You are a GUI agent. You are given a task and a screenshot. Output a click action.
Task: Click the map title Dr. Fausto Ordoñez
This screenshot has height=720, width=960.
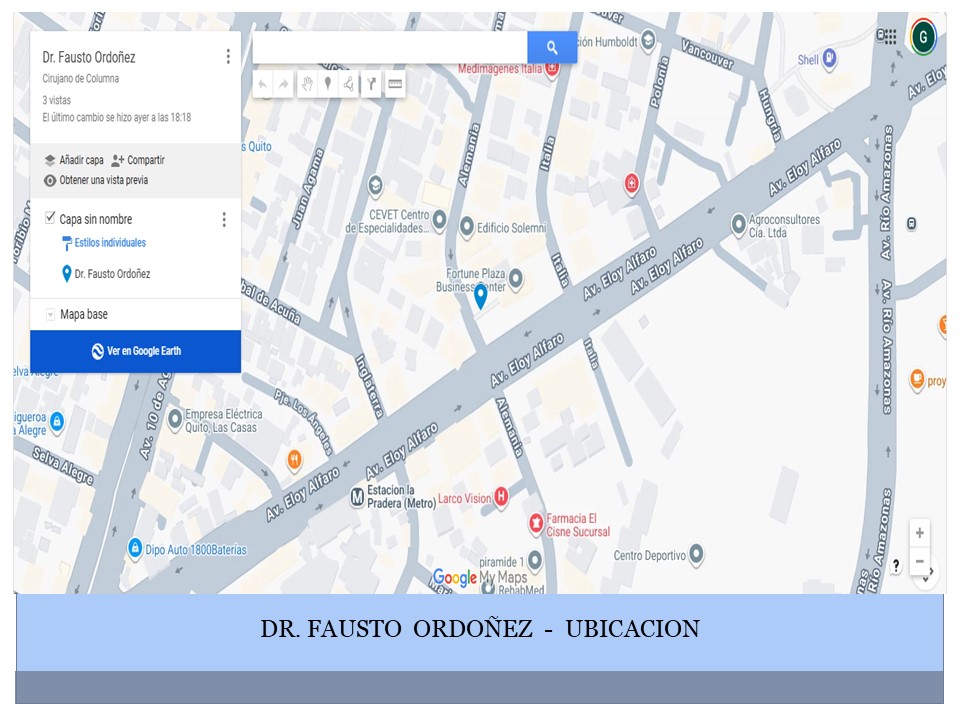click(x=89, y=58)
